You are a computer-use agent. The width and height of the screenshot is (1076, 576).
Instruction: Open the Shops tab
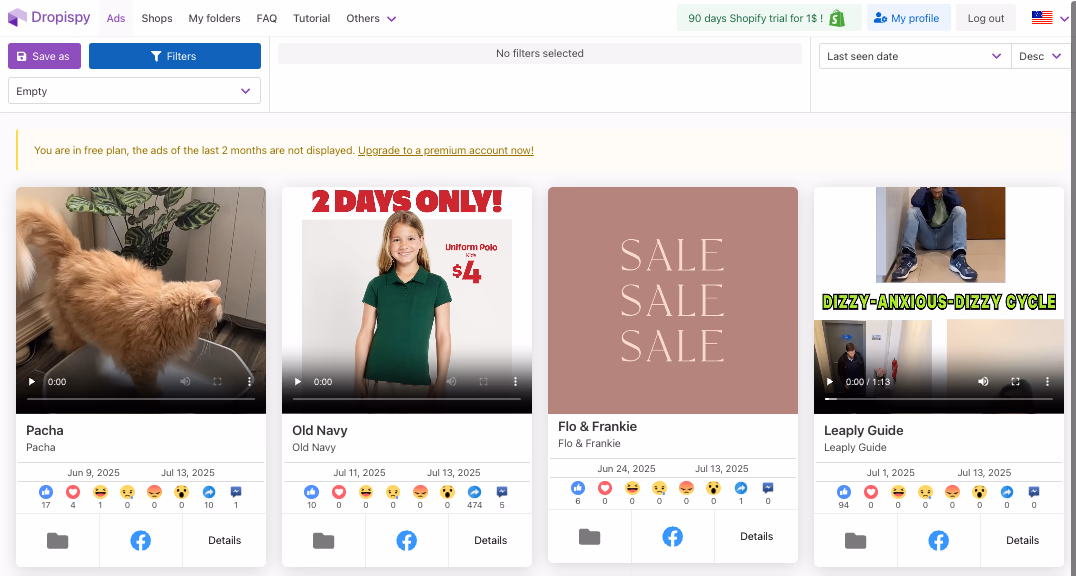pyautogui.click(x=157, y=19)
